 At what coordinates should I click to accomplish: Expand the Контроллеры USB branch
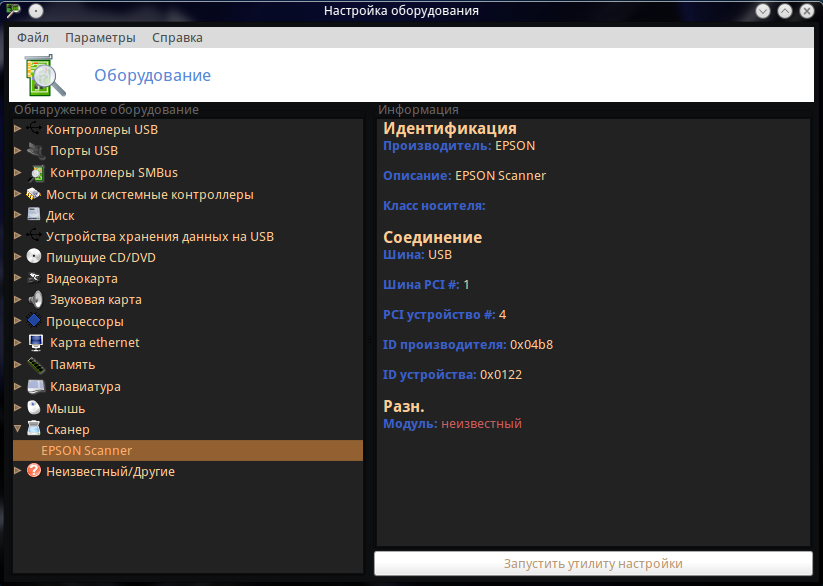coord(17,129)
